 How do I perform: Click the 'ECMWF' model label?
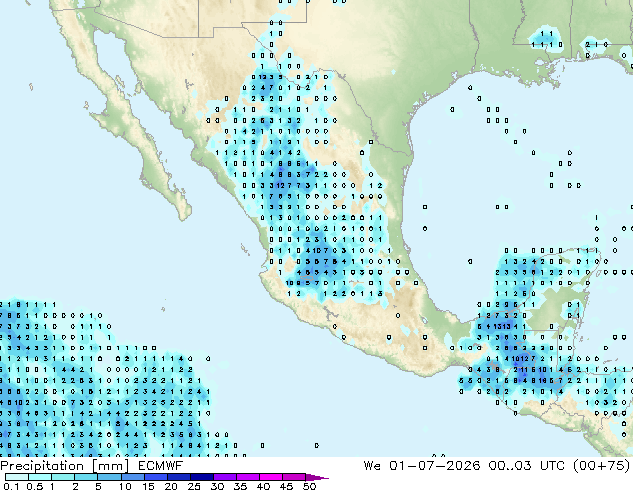pyautogui.click(x=161, y=466)
